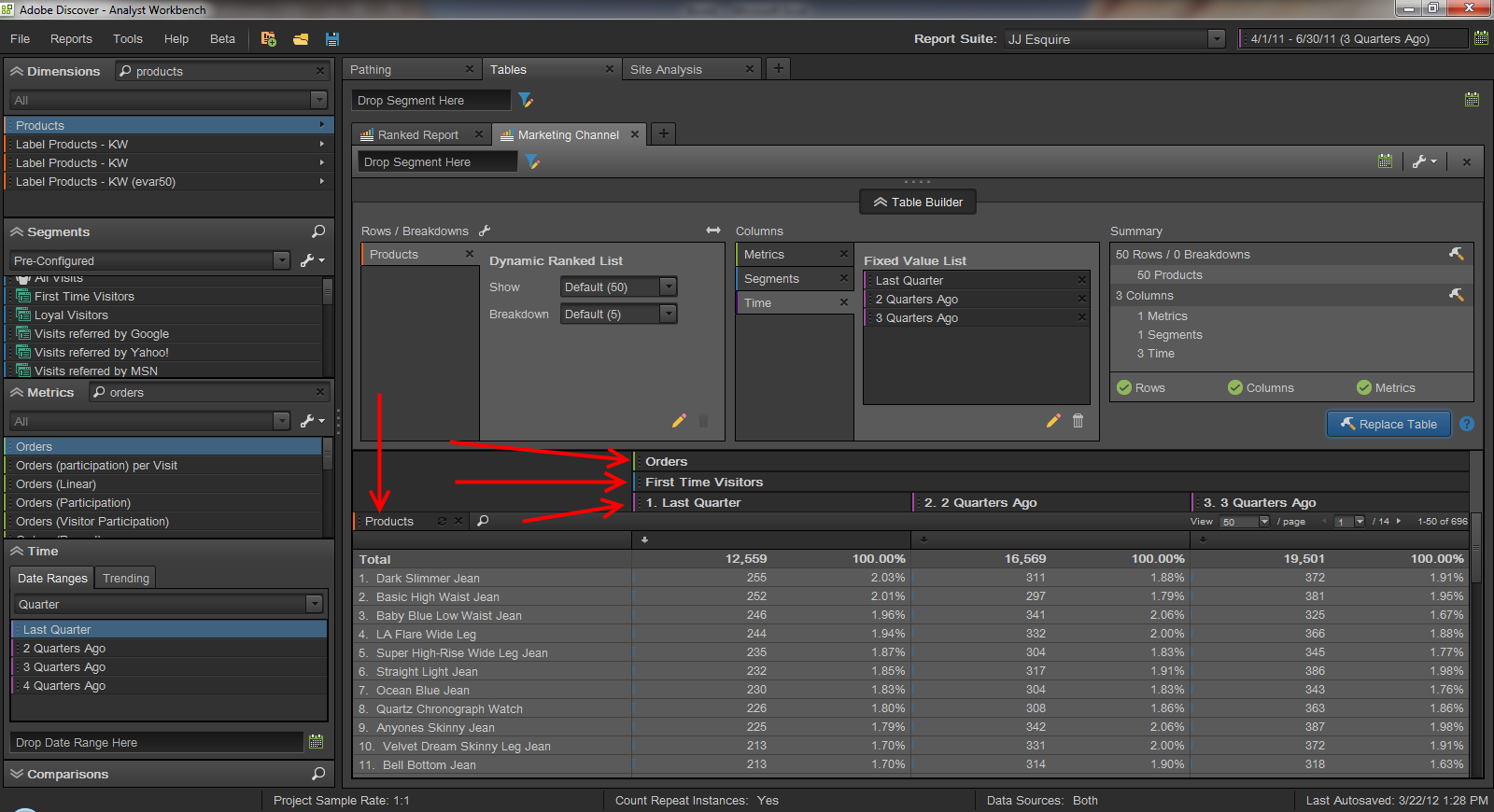
Task: Click the Drop Date Range Here field
Action: click(x=157, y=743)
